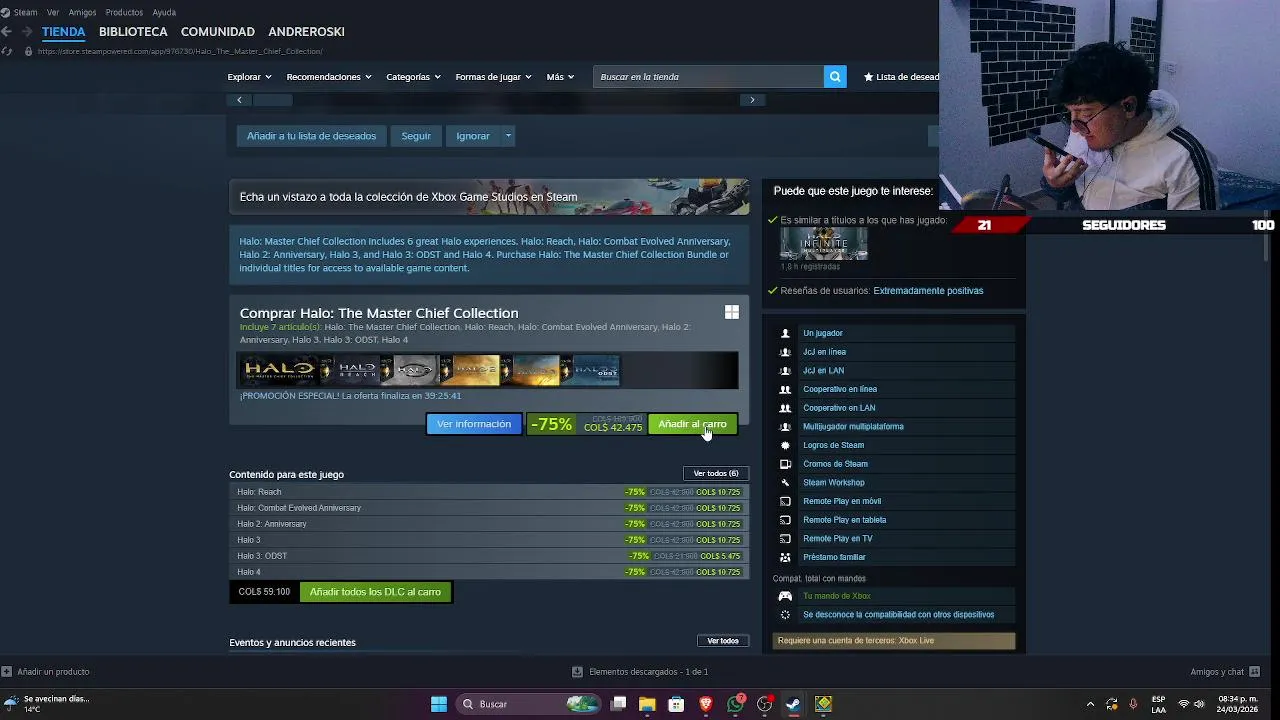Click the Cromos de Steam trading cards icon

(x=785, y=464)
